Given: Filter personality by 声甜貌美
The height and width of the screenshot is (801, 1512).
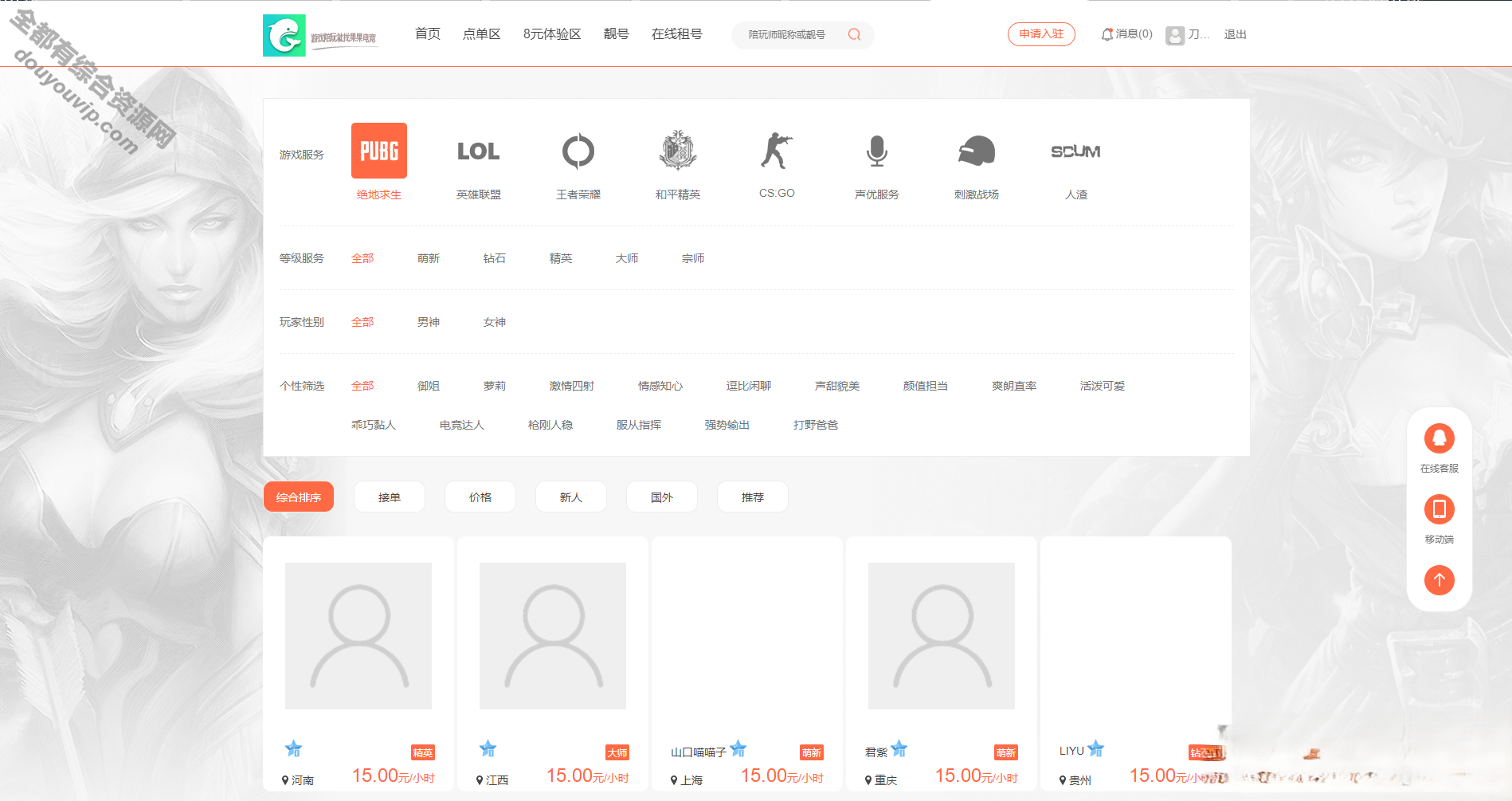Looking at the screenshot, I should pos(837,386).
